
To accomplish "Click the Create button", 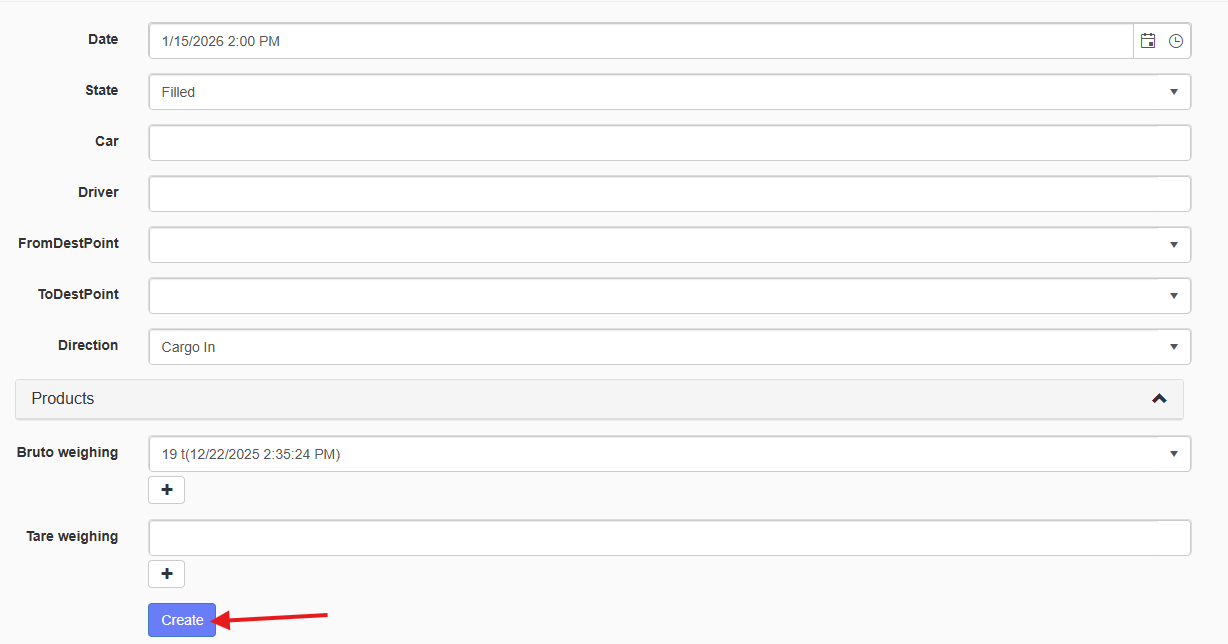I will click(x=182, y=620).
